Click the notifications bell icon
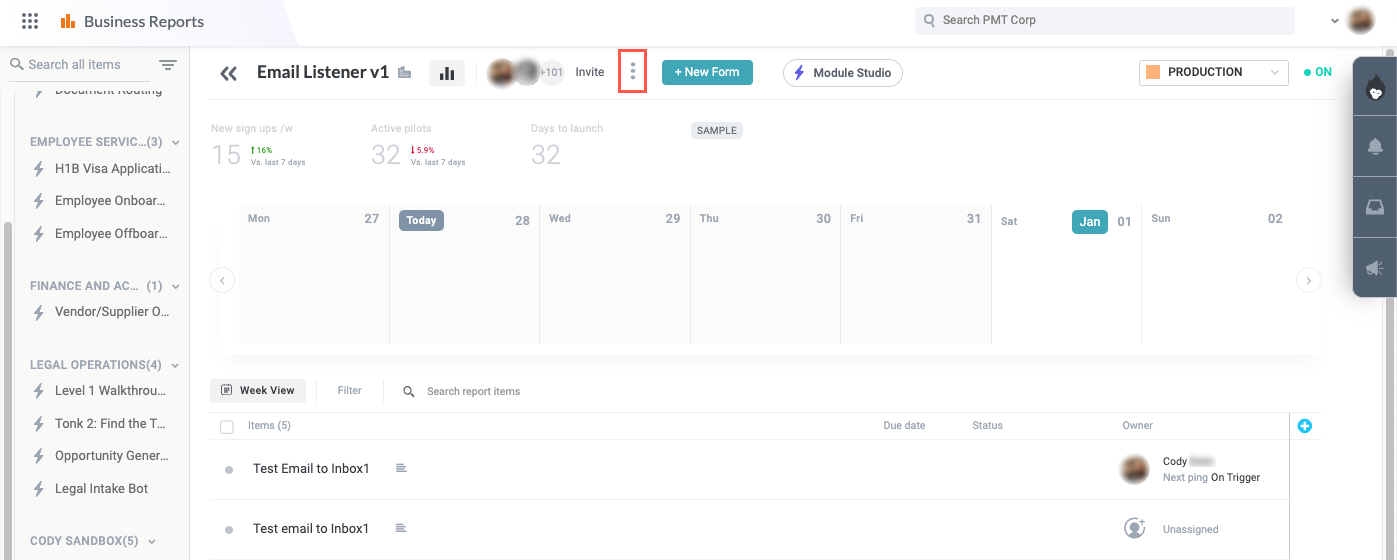Screen dimensions: 1397x560 tap(1375, 147)
